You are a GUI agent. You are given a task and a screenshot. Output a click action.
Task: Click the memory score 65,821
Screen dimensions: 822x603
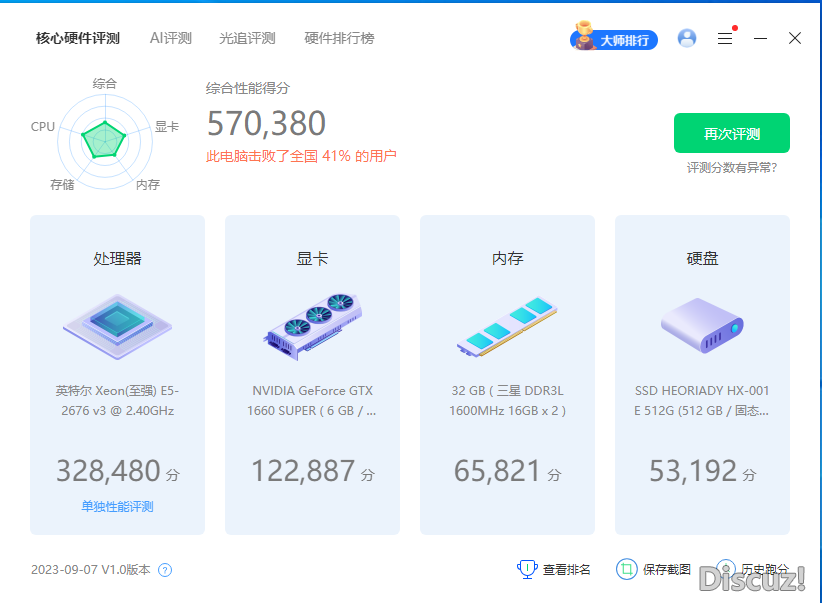coord(497,471)
